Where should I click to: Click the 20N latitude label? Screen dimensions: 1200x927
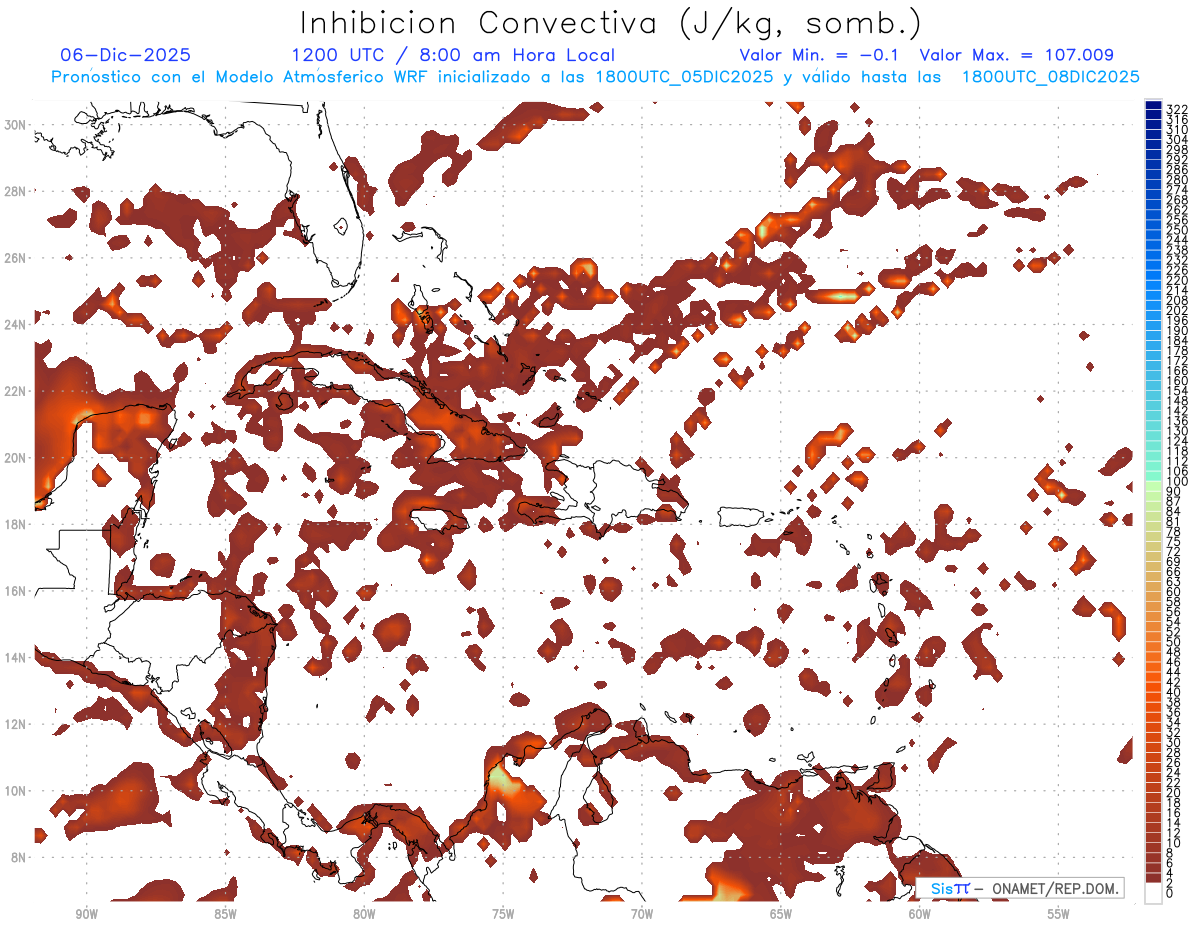point(14,458)
